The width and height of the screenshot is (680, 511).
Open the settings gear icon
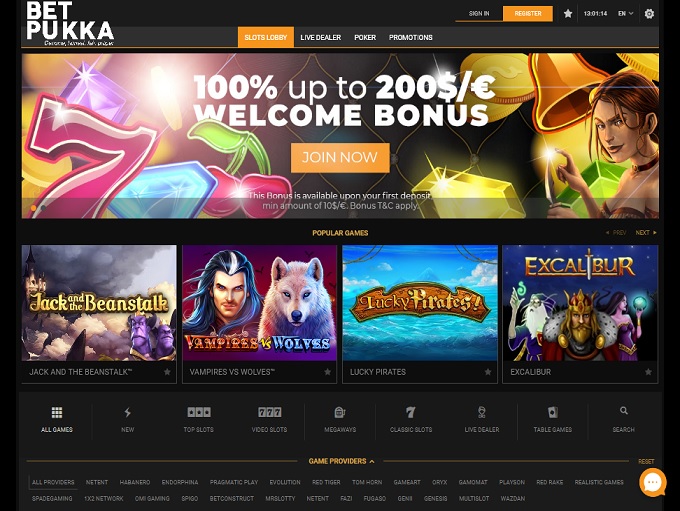(649, 14)
